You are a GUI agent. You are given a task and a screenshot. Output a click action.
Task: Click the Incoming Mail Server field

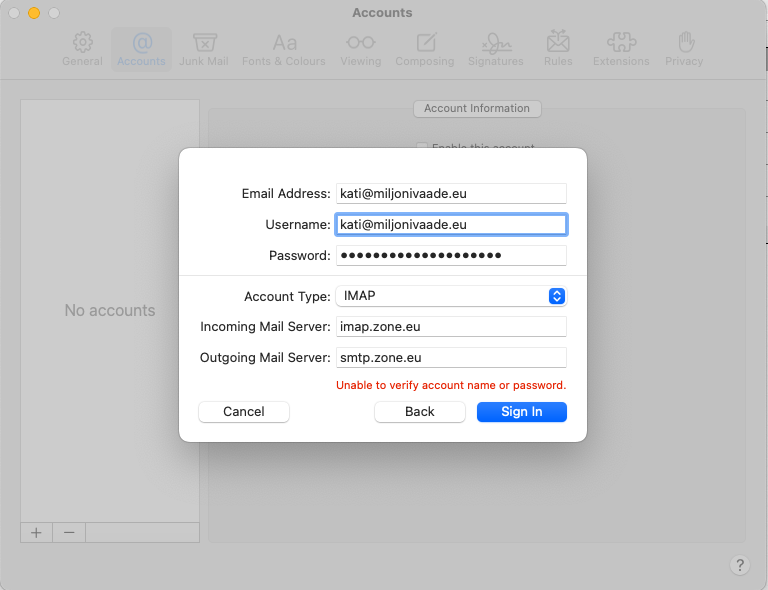click(x=452, y=327)
